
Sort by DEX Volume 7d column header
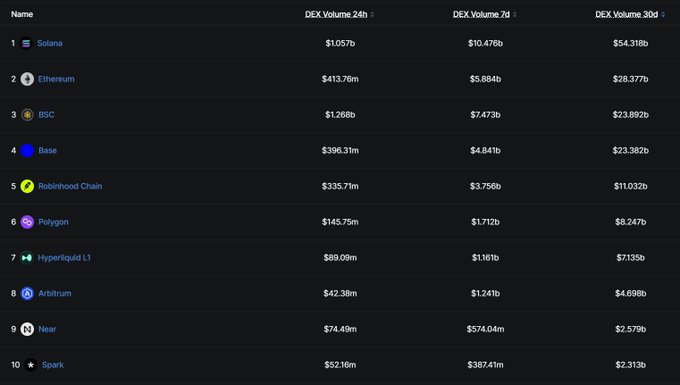(481, 14)
